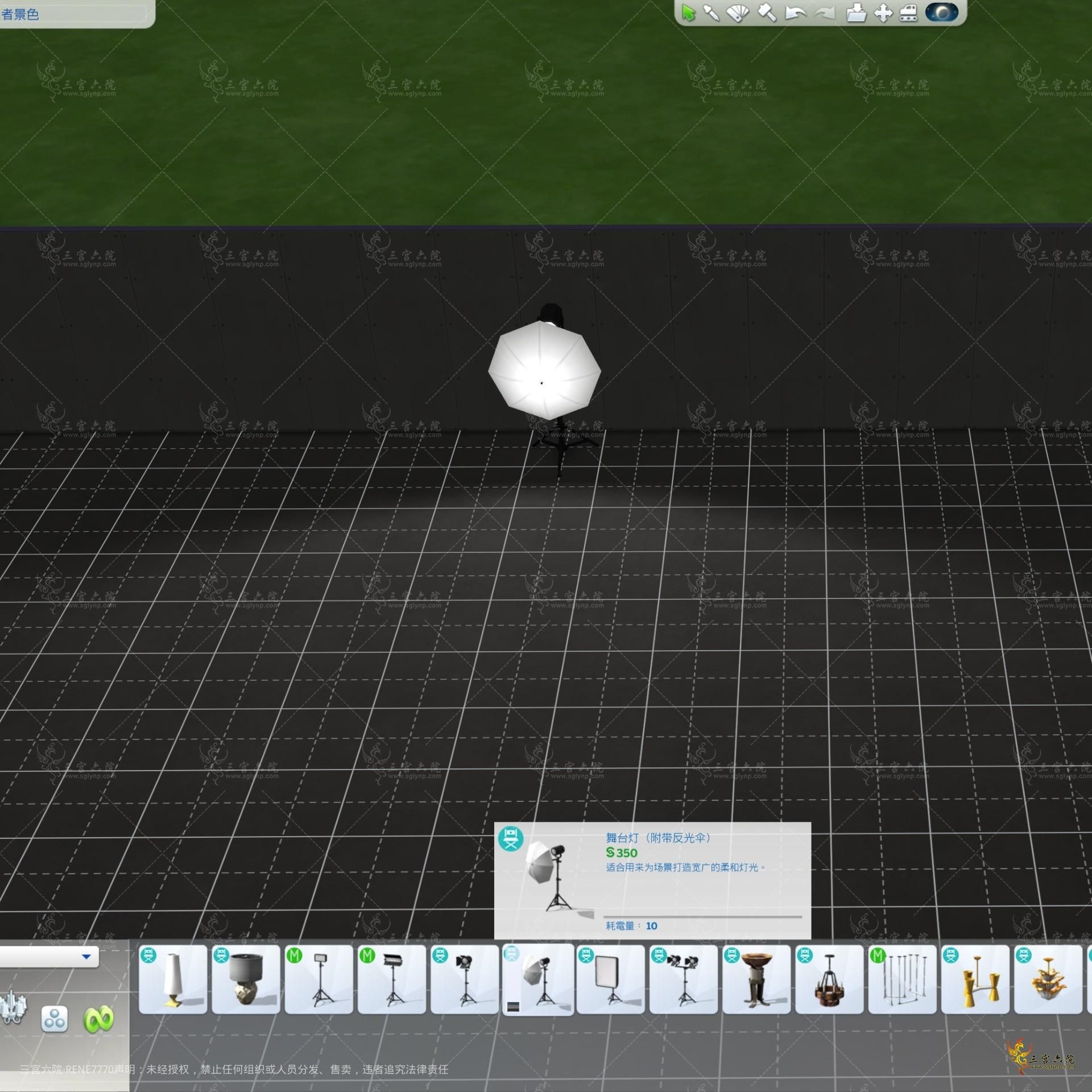Screen dimensions: 1092x1092
Task: Click the $350 price text
Action: coord(622,853)
